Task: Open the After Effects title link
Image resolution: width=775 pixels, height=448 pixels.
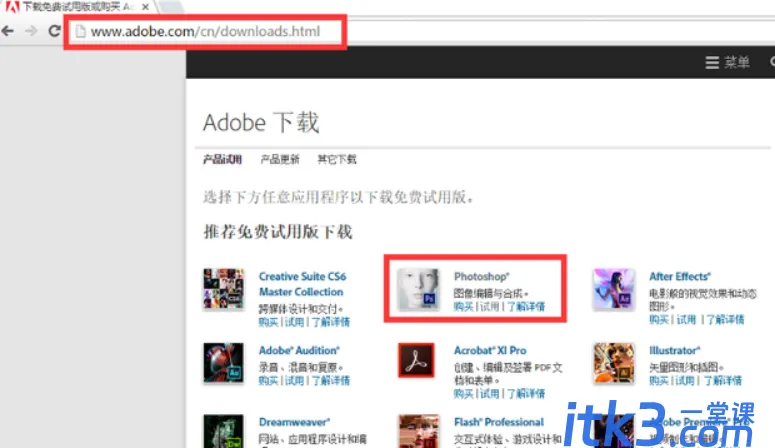Action: point(680,276)
